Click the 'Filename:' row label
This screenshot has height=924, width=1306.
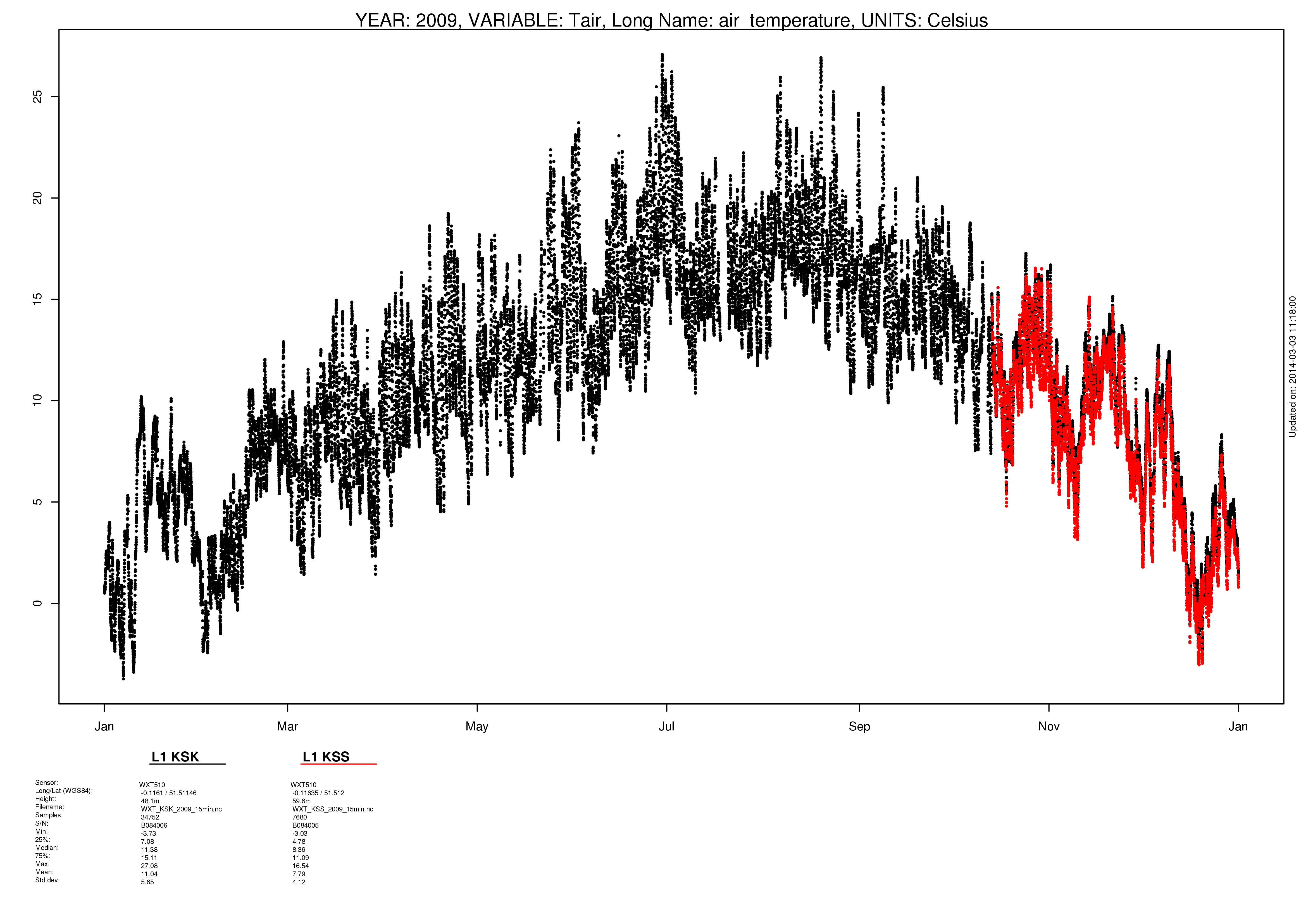(x=49, y=807)
